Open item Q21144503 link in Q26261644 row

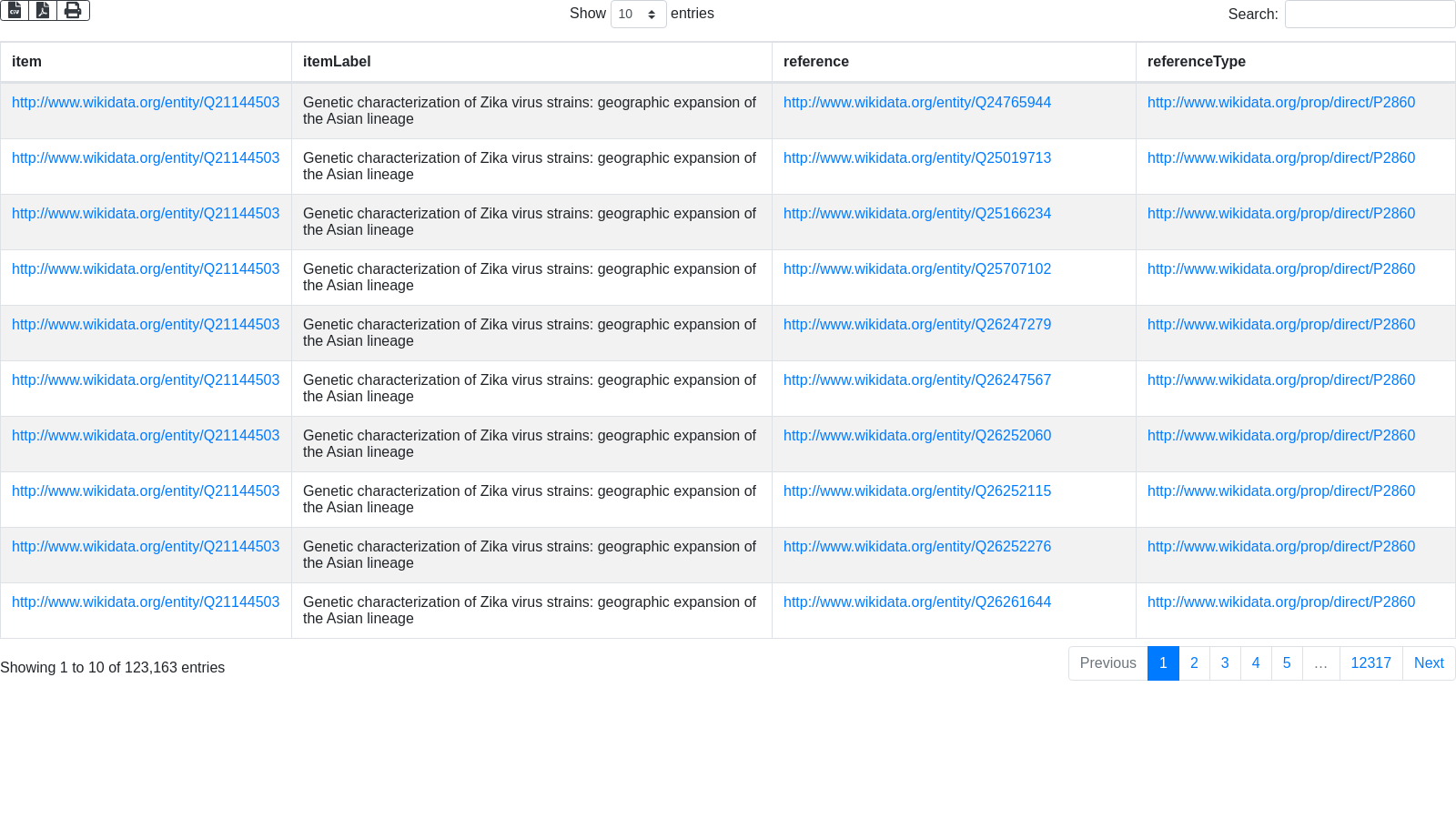146,602
